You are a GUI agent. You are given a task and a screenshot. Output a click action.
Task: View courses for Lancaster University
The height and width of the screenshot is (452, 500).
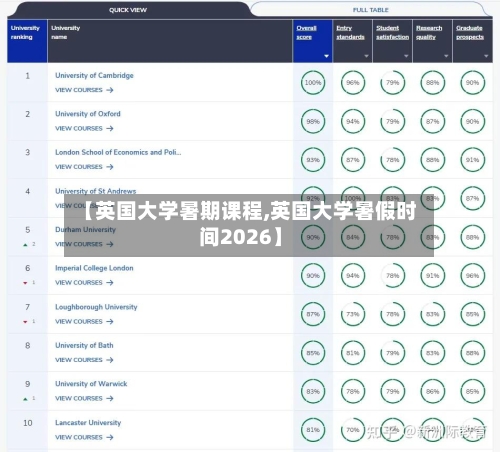tap(84, 437)
